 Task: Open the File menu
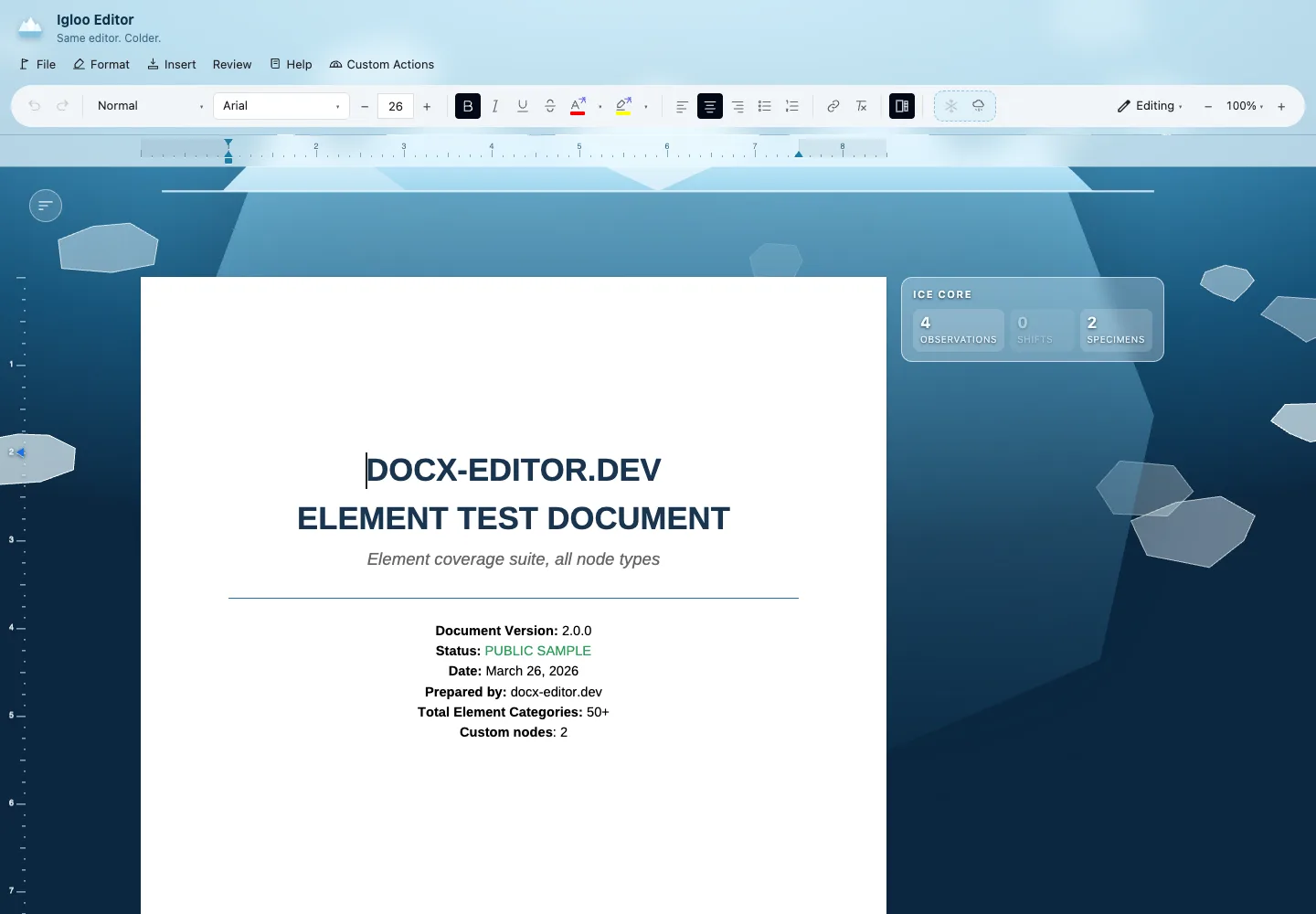click(x=38, y=64)
